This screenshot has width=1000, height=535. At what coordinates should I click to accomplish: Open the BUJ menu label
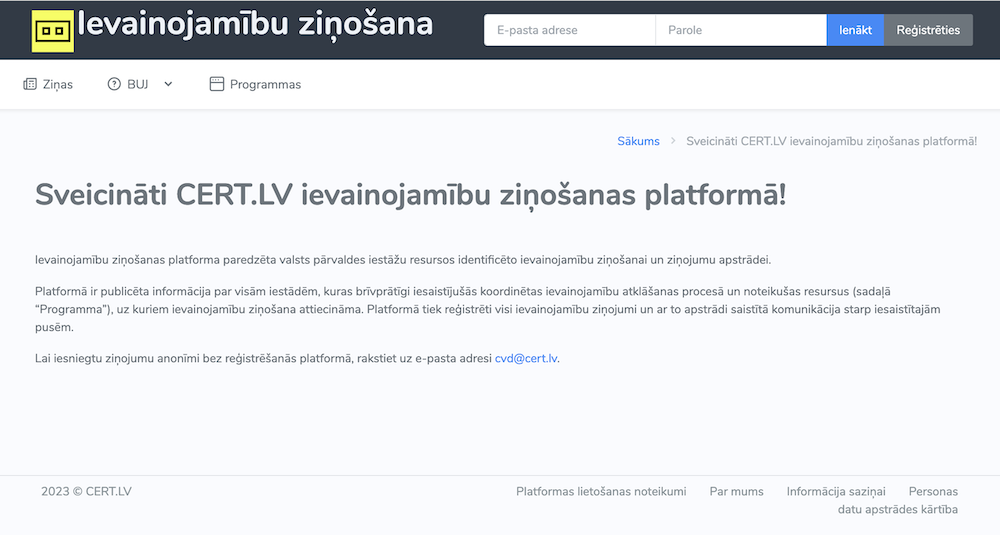coord(138,85)
